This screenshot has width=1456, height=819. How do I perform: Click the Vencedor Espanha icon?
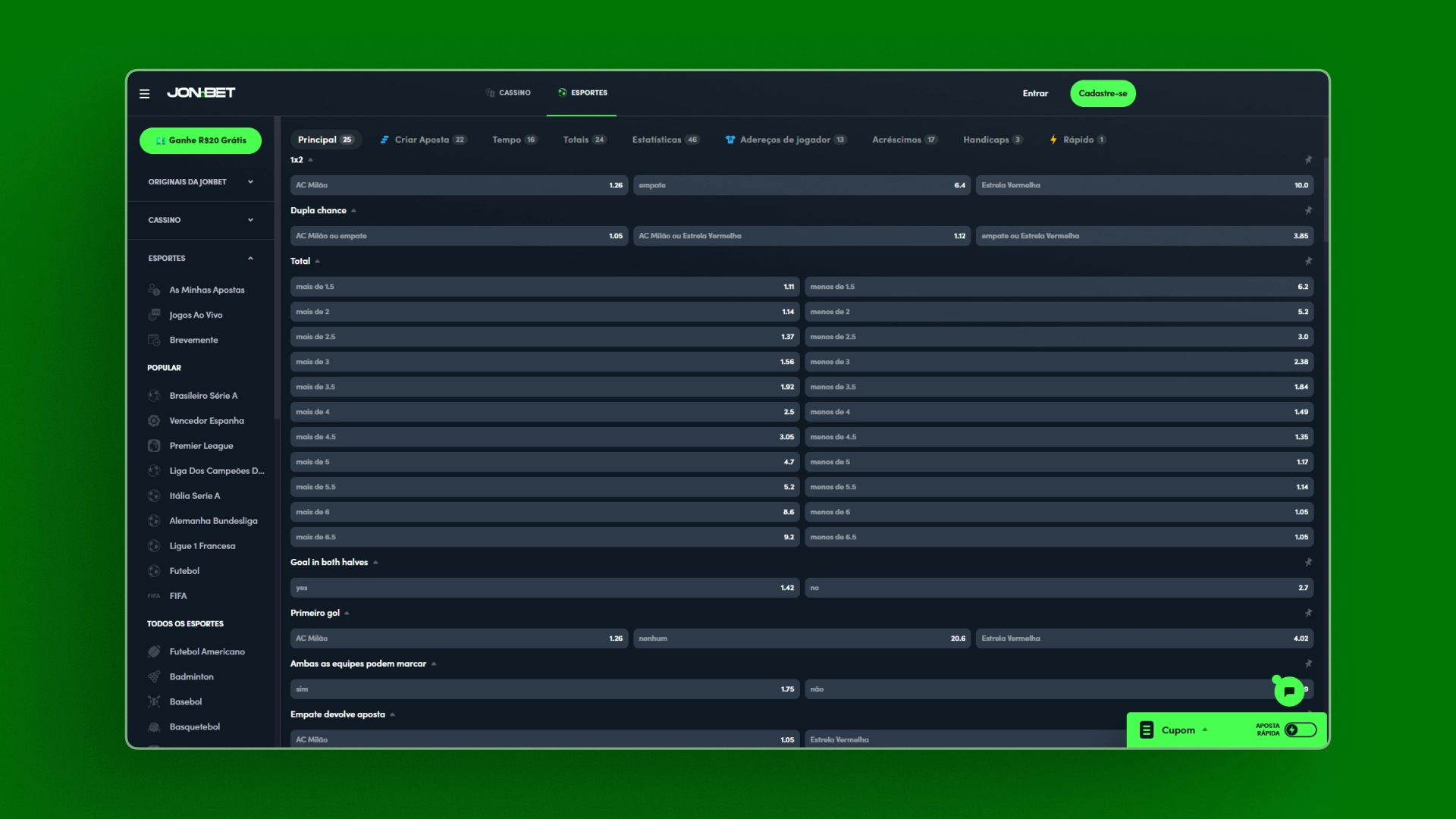pos(154,421)
